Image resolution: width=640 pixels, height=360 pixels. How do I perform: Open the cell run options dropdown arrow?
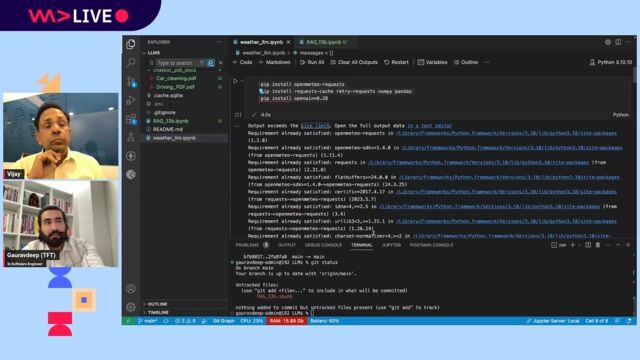click(x=242, y=81)
